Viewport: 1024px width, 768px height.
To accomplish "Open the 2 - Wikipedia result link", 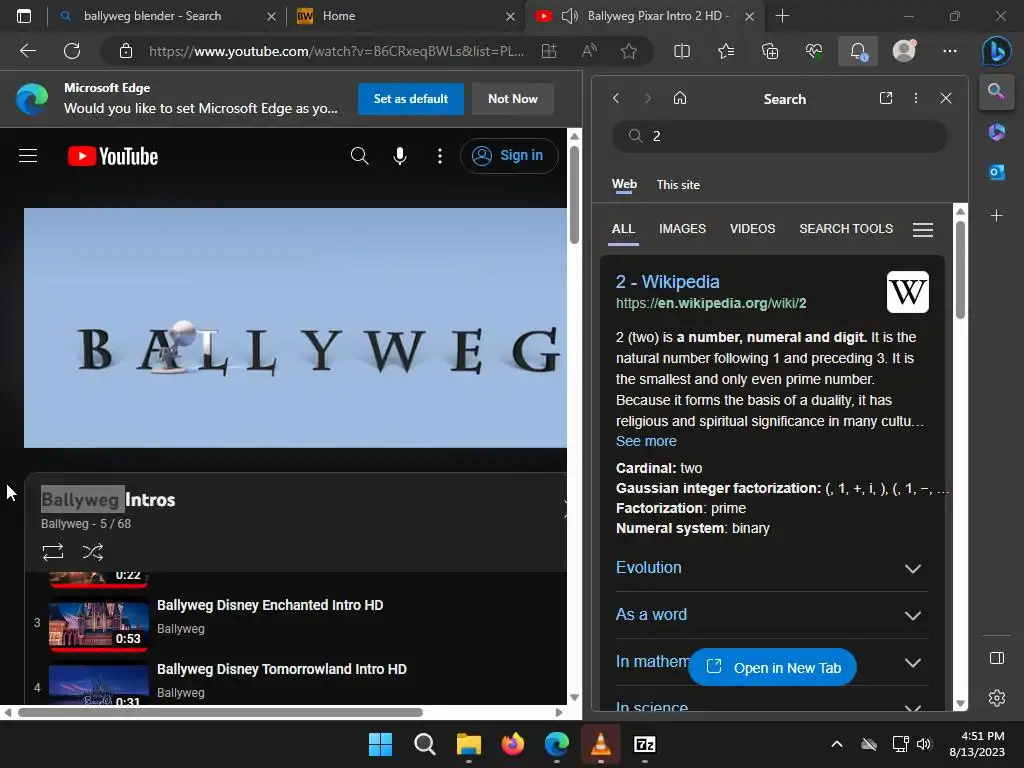I will coord(667,281).
